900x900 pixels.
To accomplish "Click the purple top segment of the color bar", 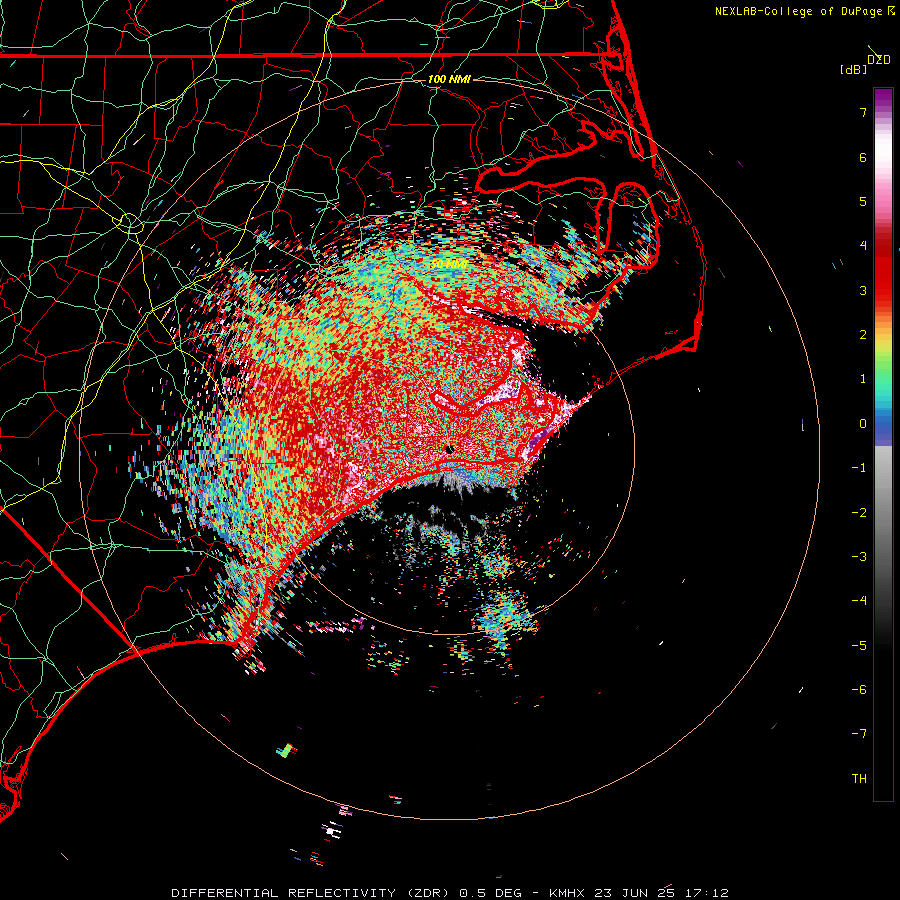I will coord(883,98).
